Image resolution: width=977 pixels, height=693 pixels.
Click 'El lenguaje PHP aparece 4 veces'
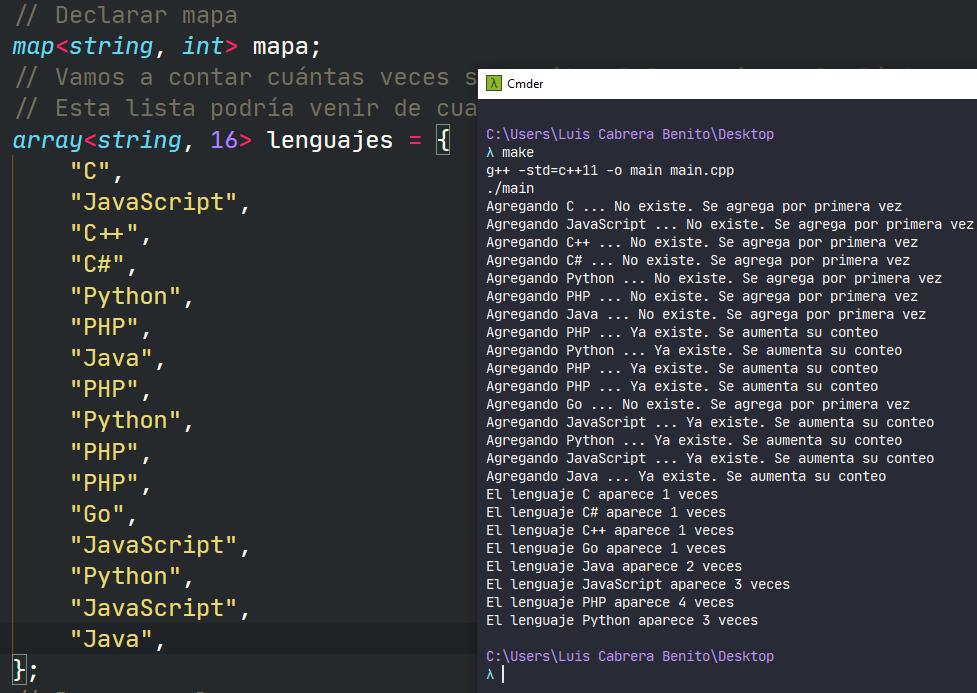pyautogui.click(x=610, y=603)
